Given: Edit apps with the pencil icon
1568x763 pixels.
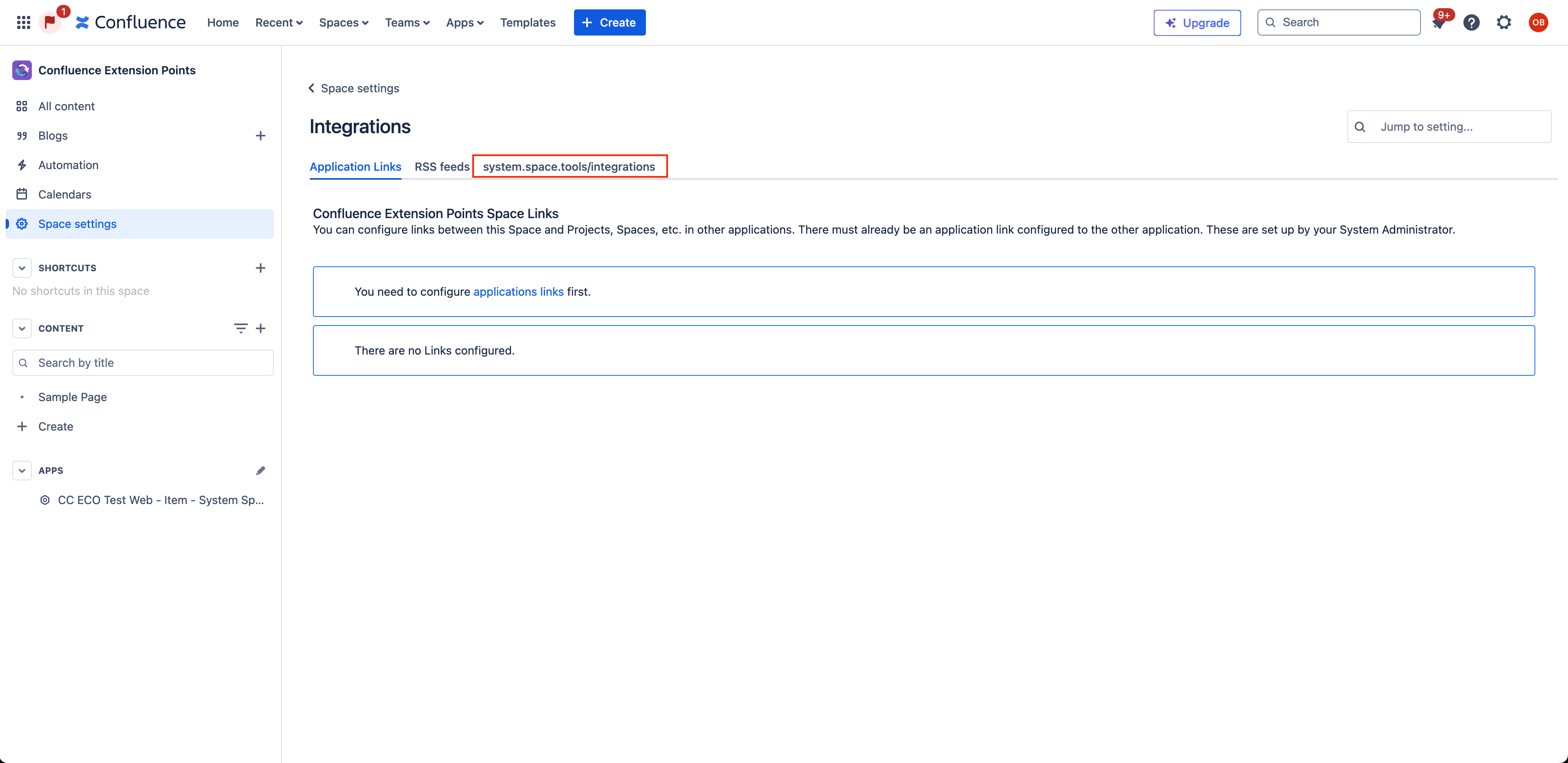Looking at the screenshot, I should coord(261,470).
